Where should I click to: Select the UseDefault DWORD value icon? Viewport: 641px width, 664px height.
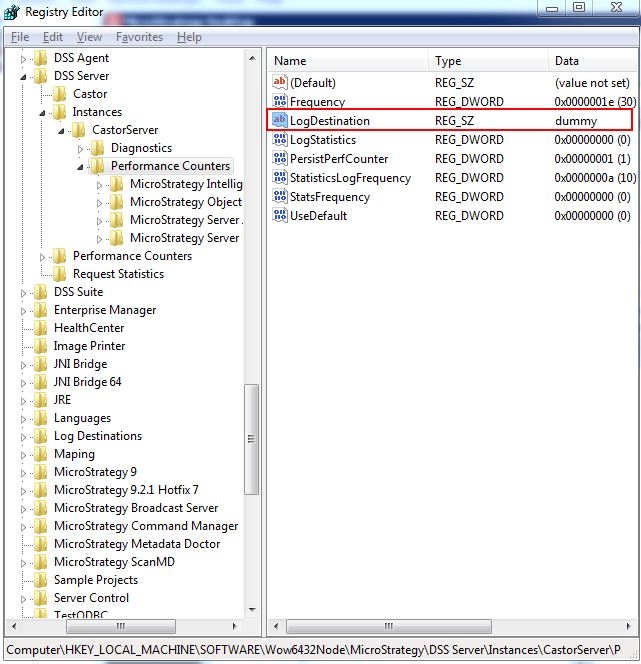click(x=280, y=216)
